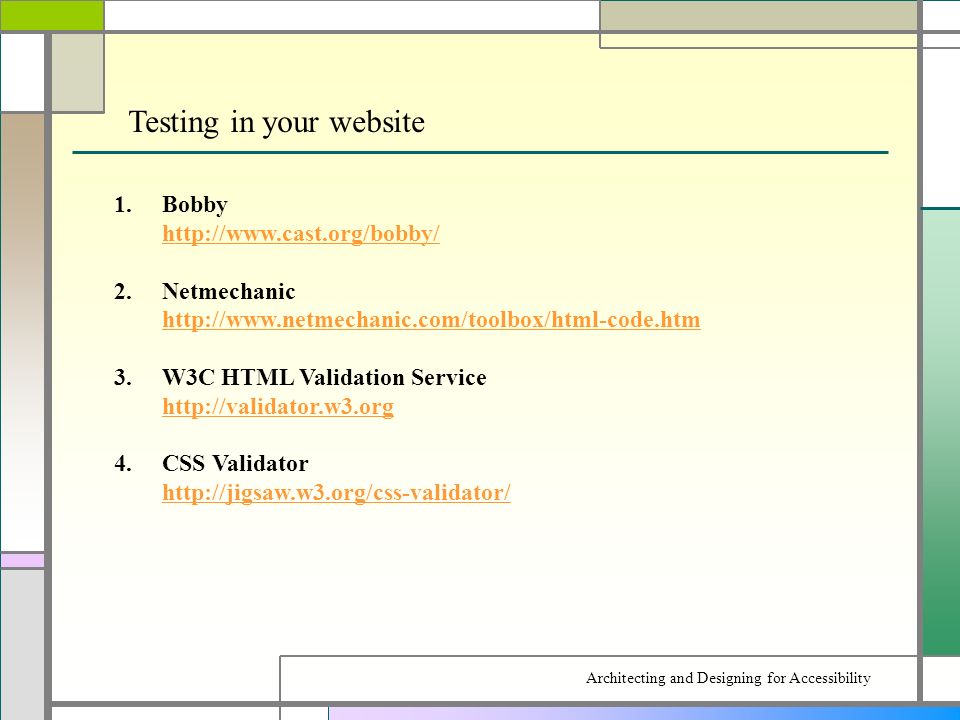Click the 'Netmechanic' list item heading
The height and width of the screenshot is (720, 960).
click(228, 291)
